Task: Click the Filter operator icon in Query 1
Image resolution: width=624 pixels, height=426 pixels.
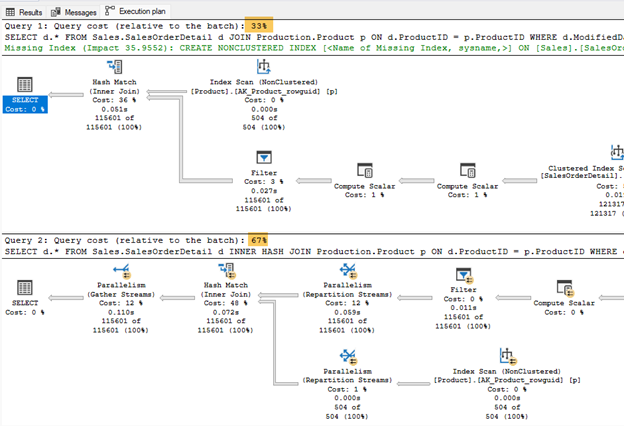Action: pyautogui.click(x=264, y=158)
